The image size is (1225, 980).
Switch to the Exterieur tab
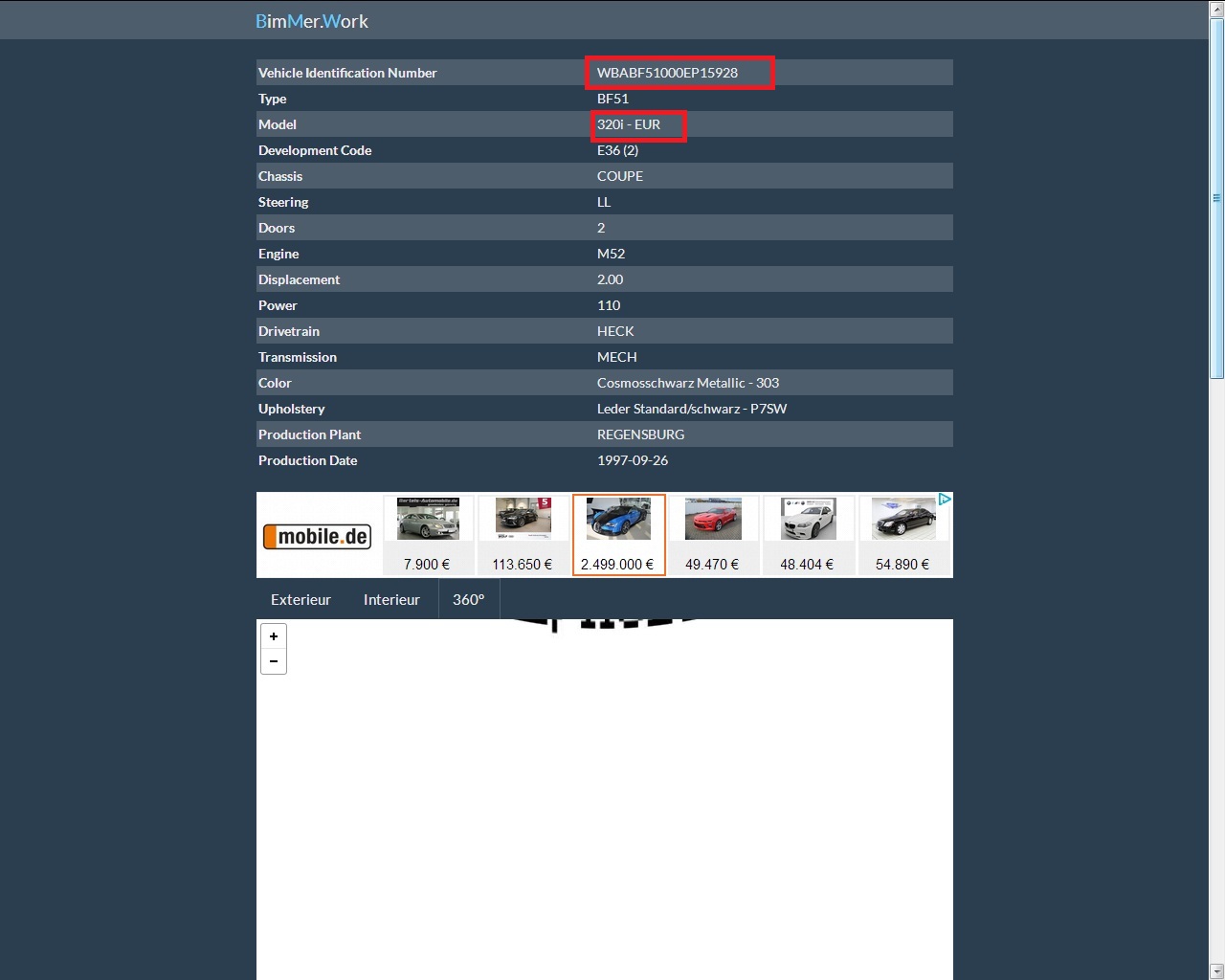coord(301,600)
